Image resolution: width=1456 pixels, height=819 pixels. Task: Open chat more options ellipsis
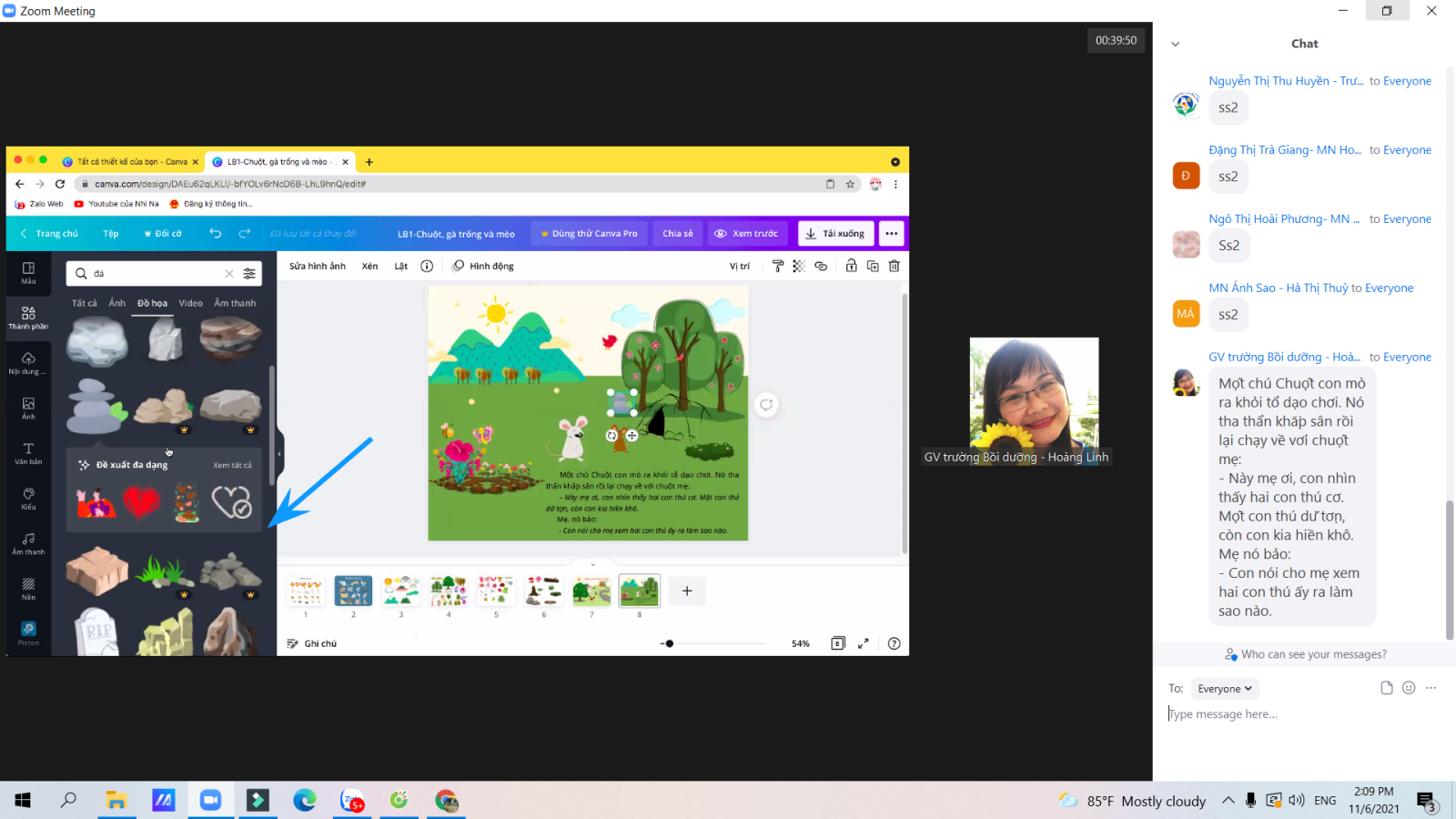click(x=1431, y=688)
